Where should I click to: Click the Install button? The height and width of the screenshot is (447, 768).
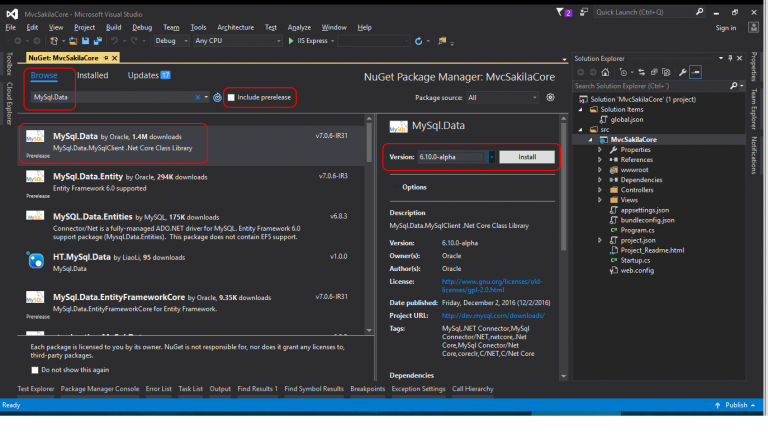click(525, 157)
